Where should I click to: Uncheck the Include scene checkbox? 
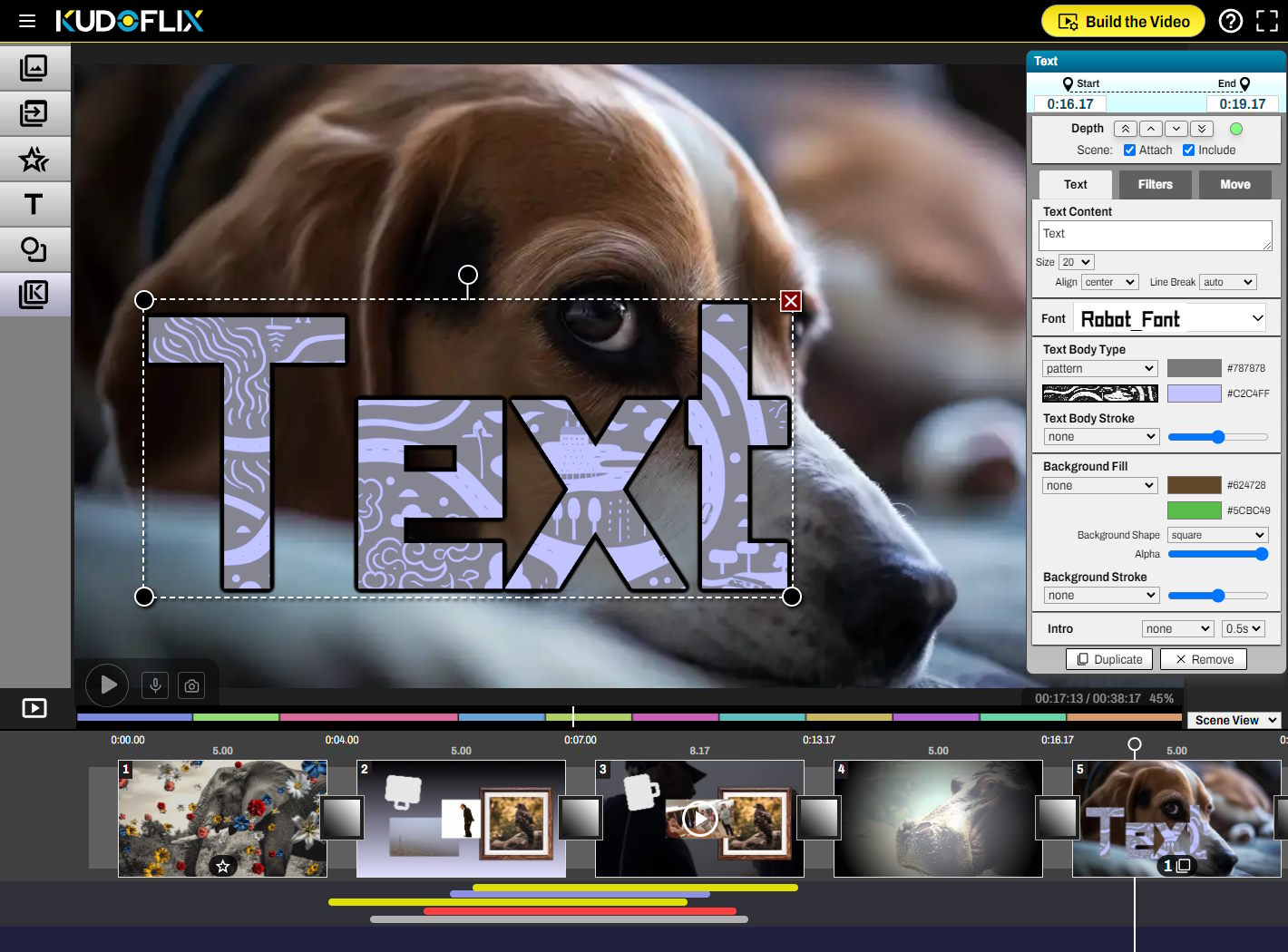click(x=1188, y=151)
